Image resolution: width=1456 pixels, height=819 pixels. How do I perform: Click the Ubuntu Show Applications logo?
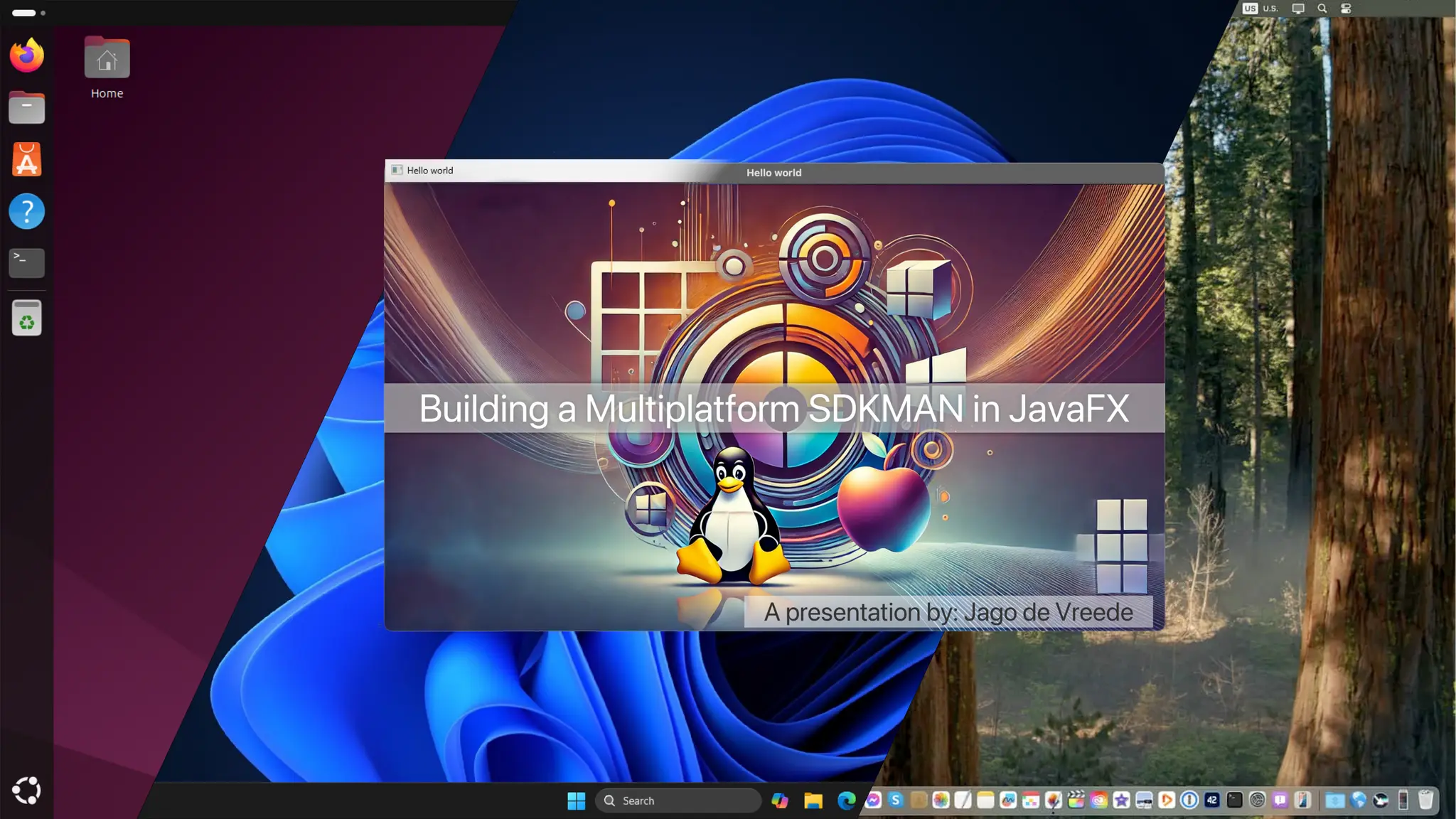[x=27, y=790]
